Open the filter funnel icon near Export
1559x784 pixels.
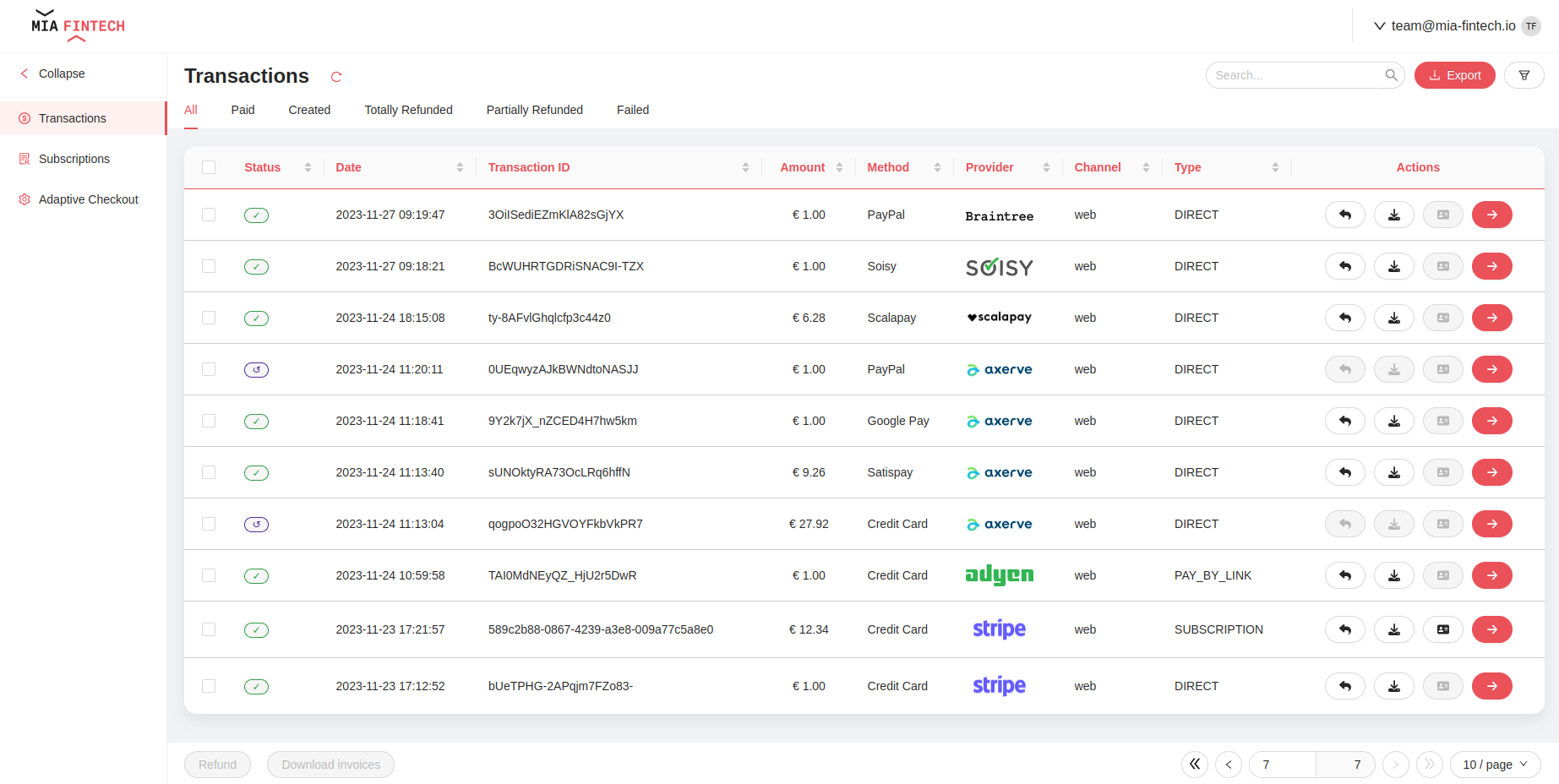pyautogui.click(x=1524, y=75)
